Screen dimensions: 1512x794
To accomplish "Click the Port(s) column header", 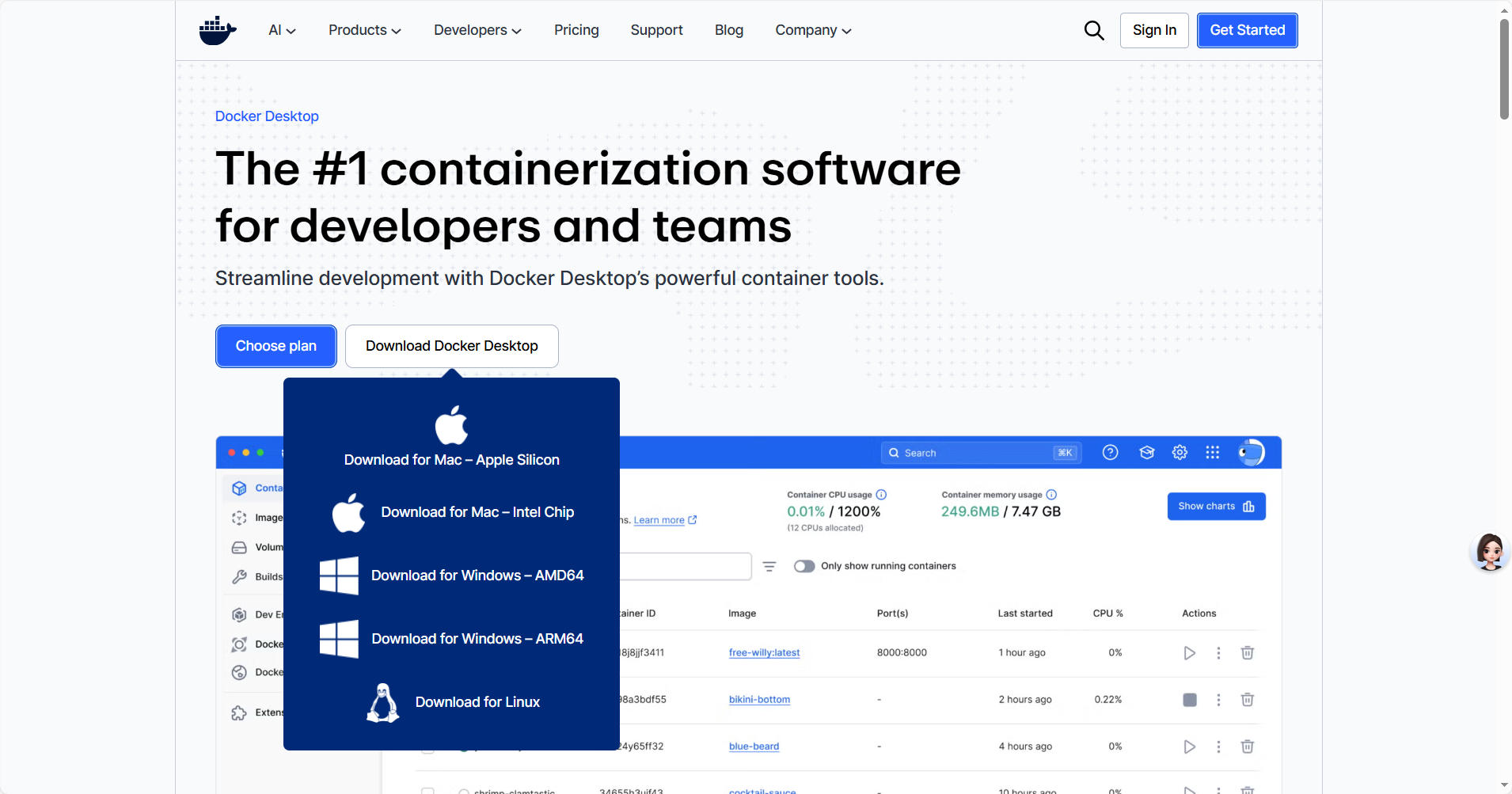I will tap(892, 614).
